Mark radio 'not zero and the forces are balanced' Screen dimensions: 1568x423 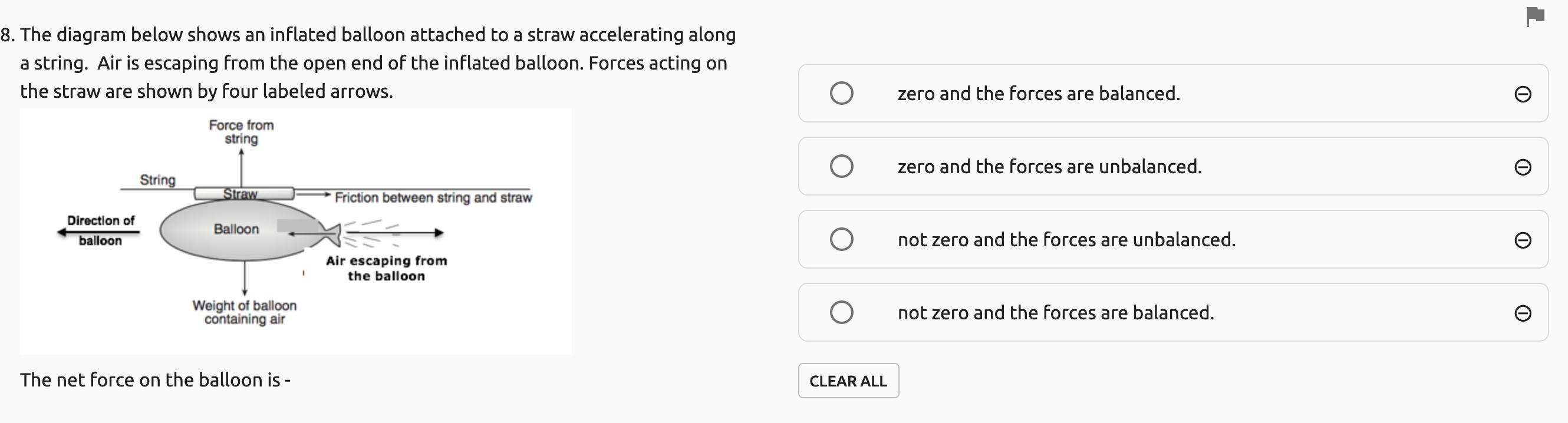tap(841, 312)
